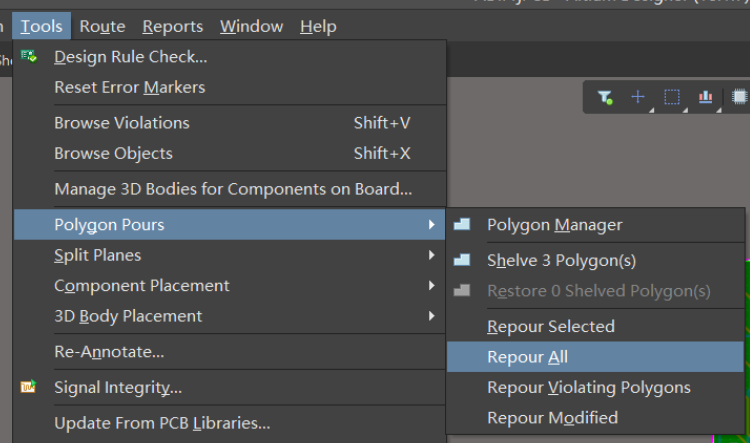
Task: Click the snapping crosshair plus icon
Action: tap(638, 97)
